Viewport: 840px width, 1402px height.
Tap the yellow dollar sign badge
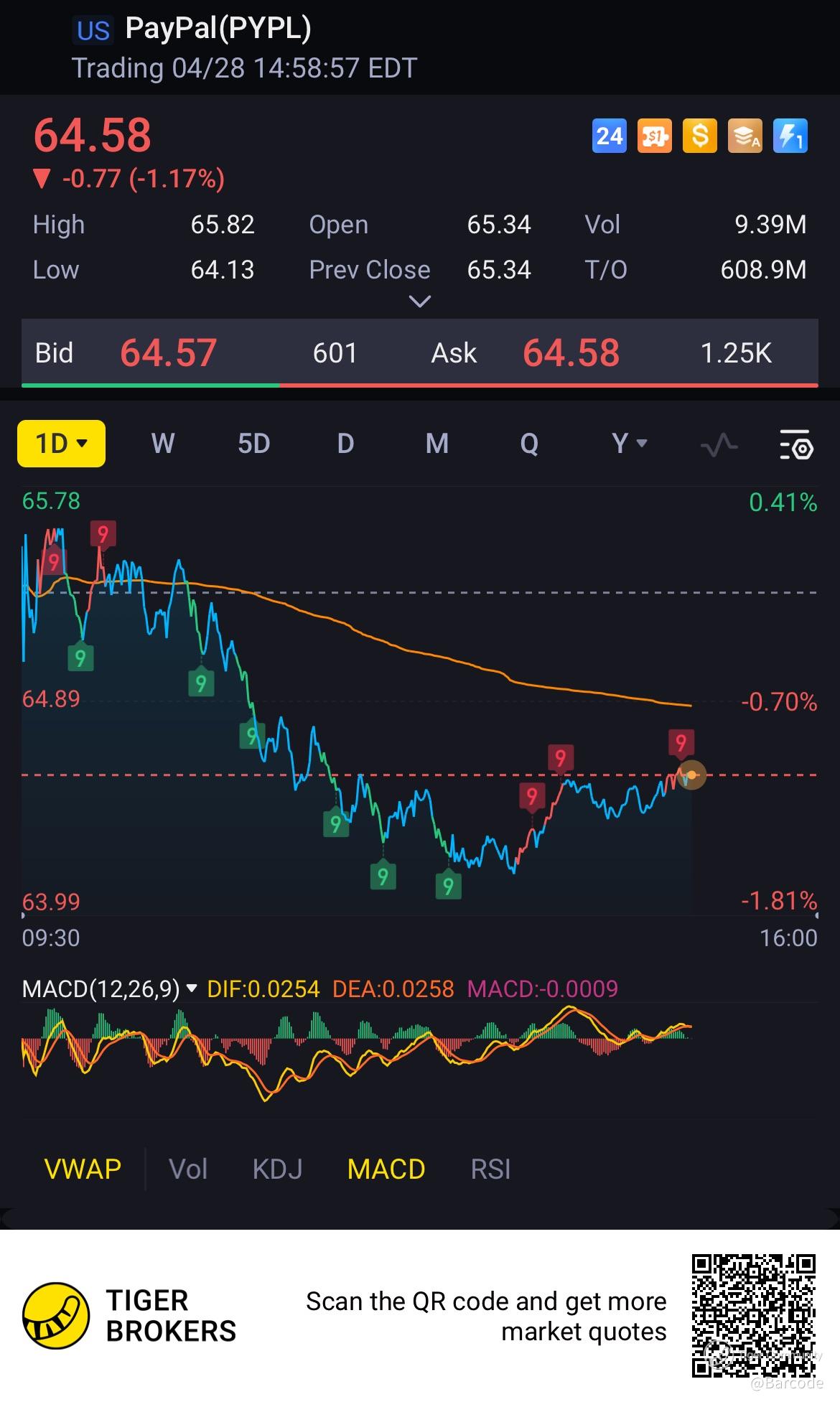click(700, 136)
